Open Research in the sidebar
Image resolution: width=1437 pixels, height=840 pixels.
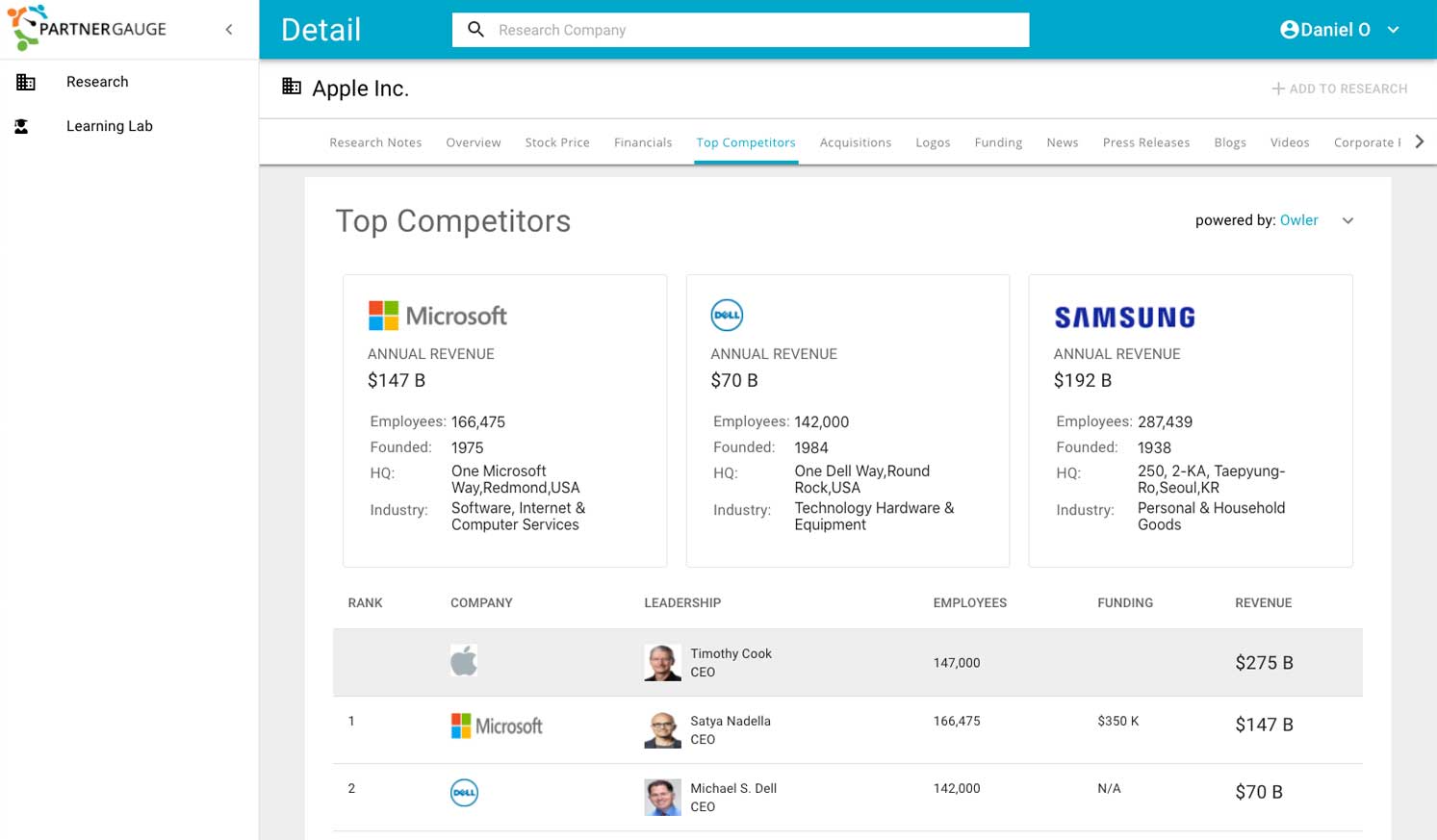(97, 82)
